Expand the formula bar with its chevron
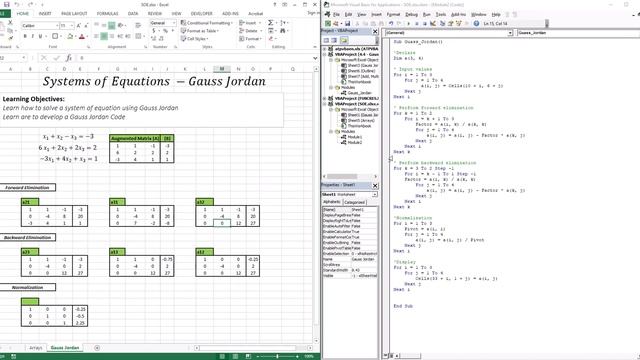The image size is (640, 360). click(x=315, y=58)
